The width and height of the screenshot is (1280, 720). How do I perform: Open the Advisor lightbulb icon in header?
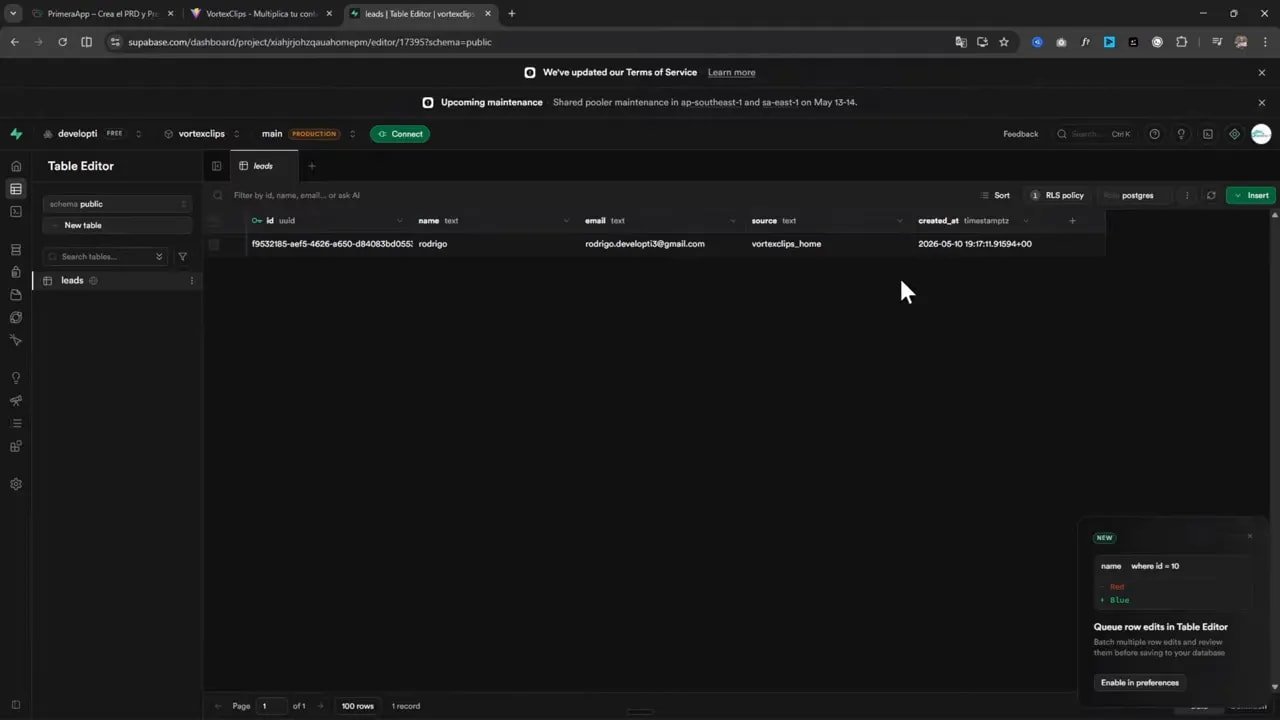1181,134
